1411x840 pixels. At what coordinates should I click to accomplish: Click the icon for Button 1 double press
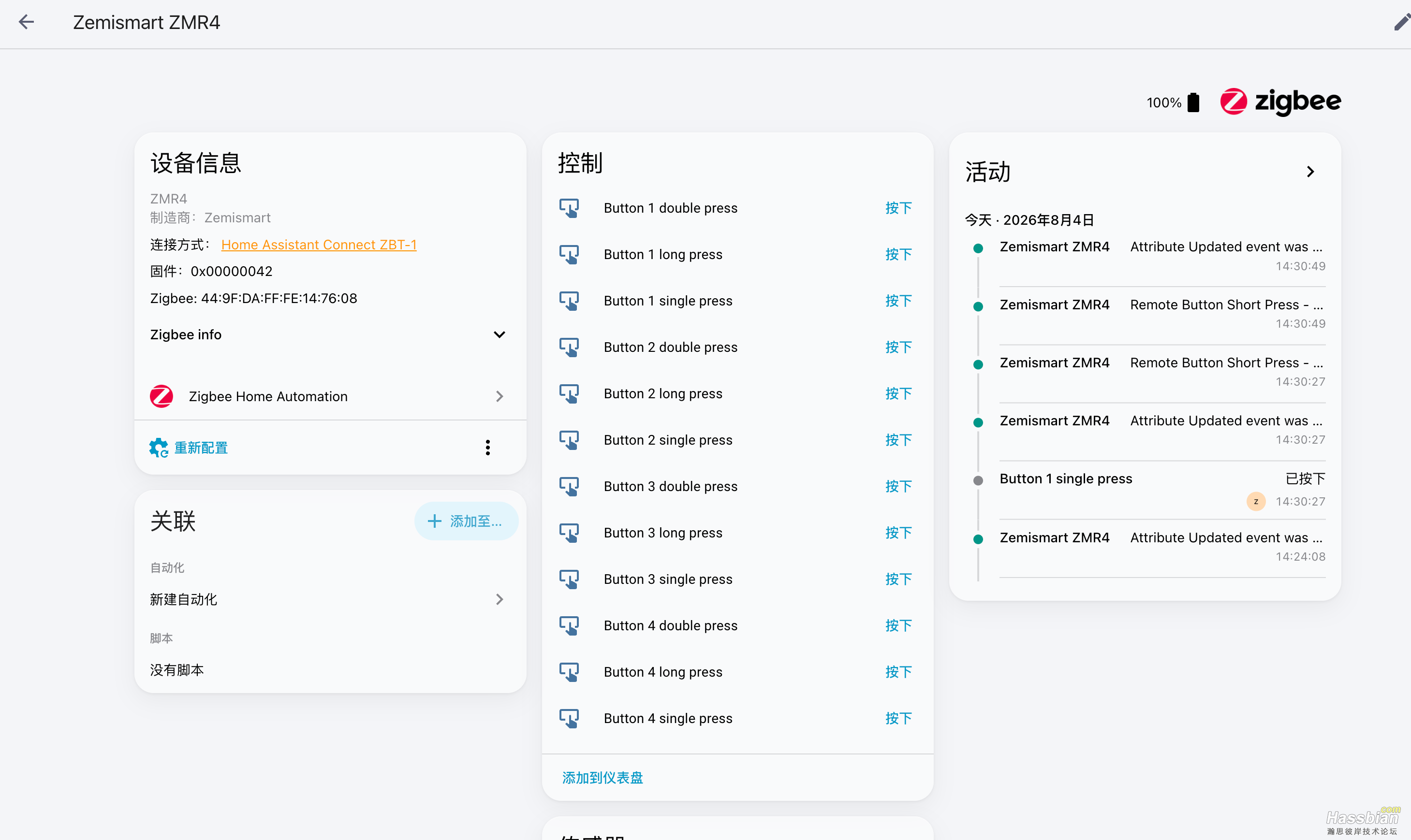click(569, 208)
